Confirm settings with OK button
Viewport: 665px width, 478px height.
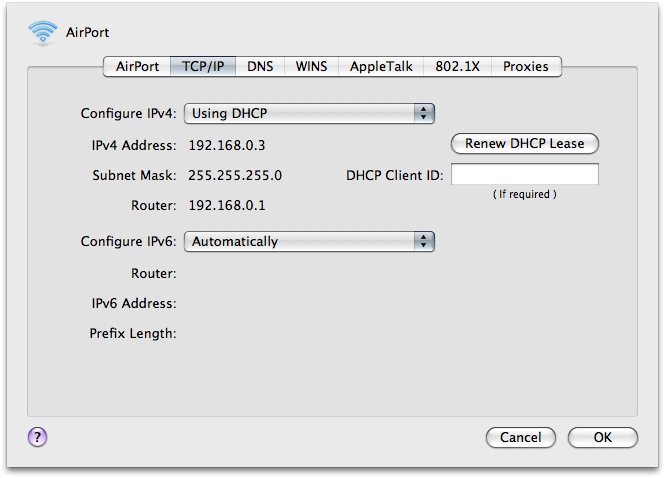tap(603, 437)
